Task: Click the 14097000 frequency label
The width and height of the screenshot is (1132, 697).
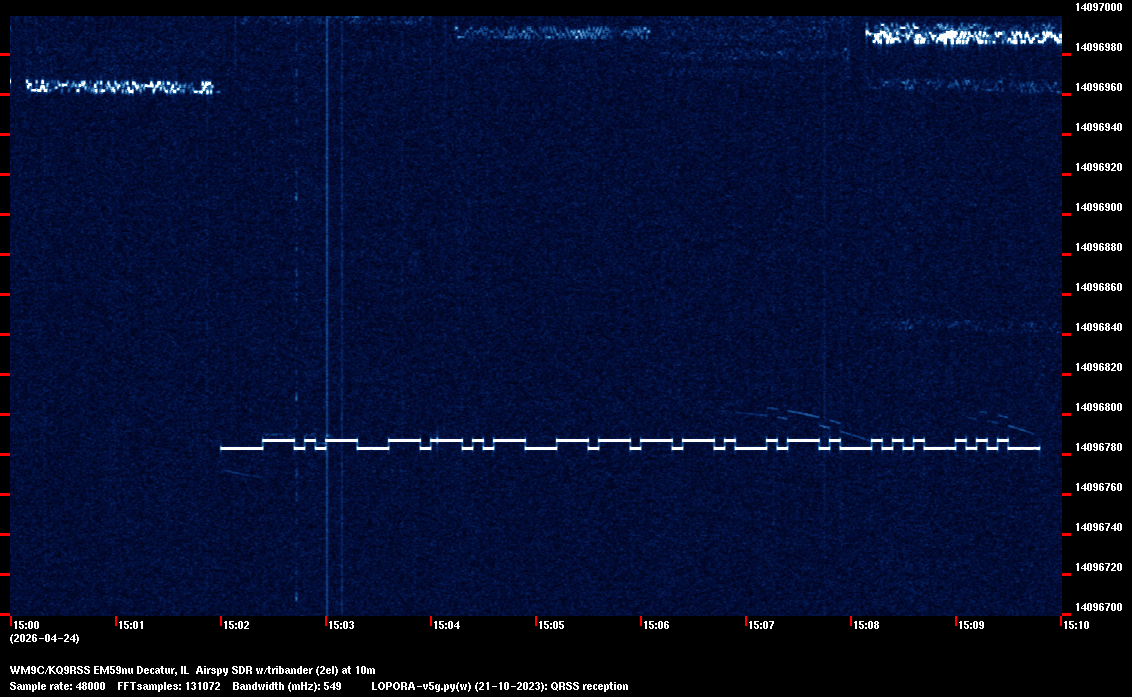Action: click(1098, 7)
